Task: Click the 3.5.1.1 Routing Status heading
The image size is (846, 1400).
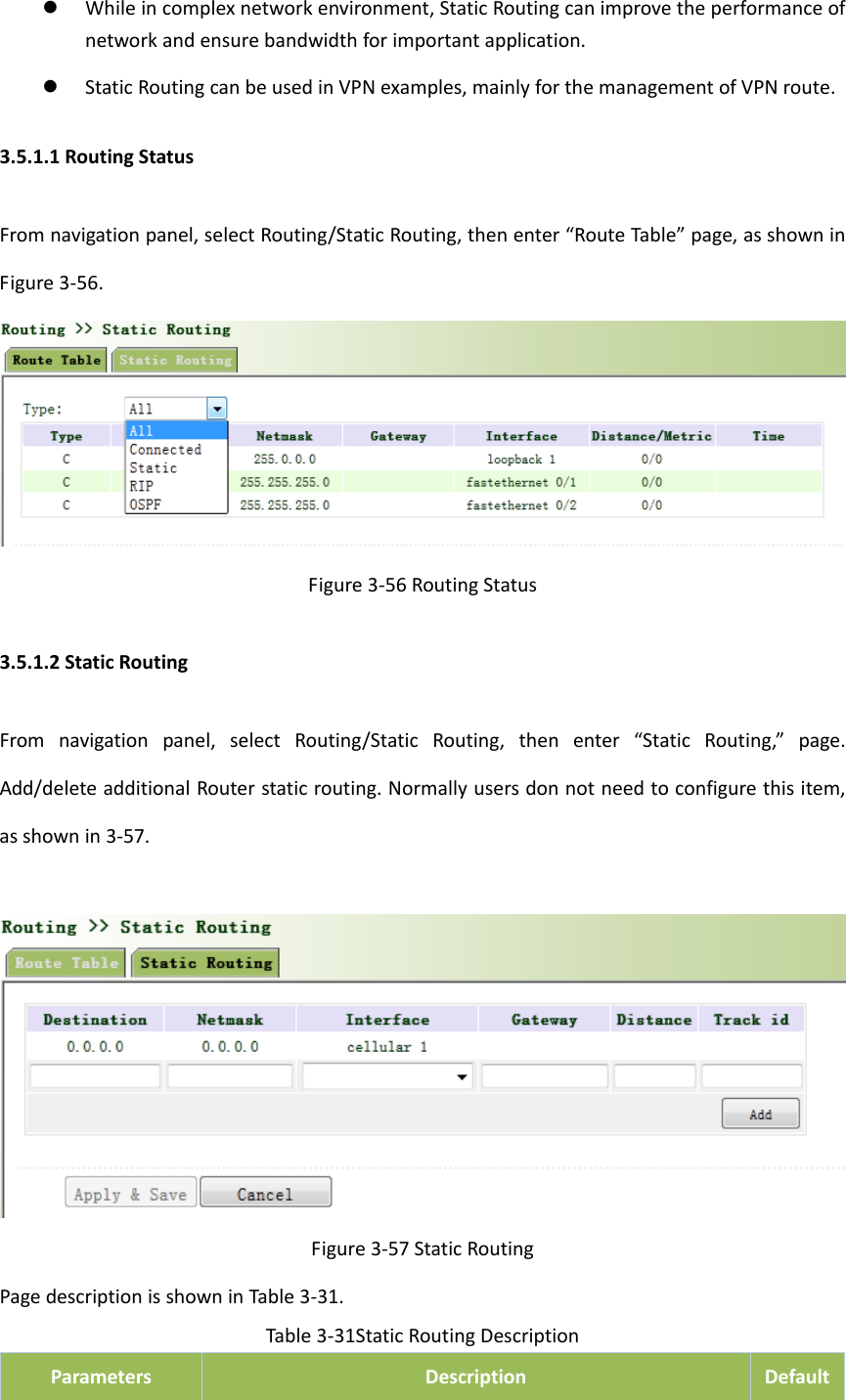Action: [x=97, y=156]
